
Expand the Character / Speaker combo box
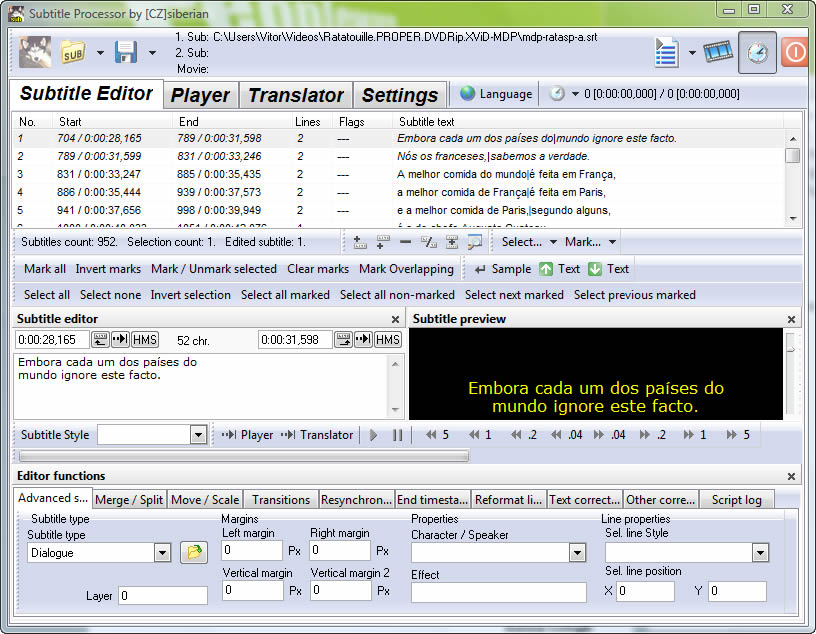(577, 553)
